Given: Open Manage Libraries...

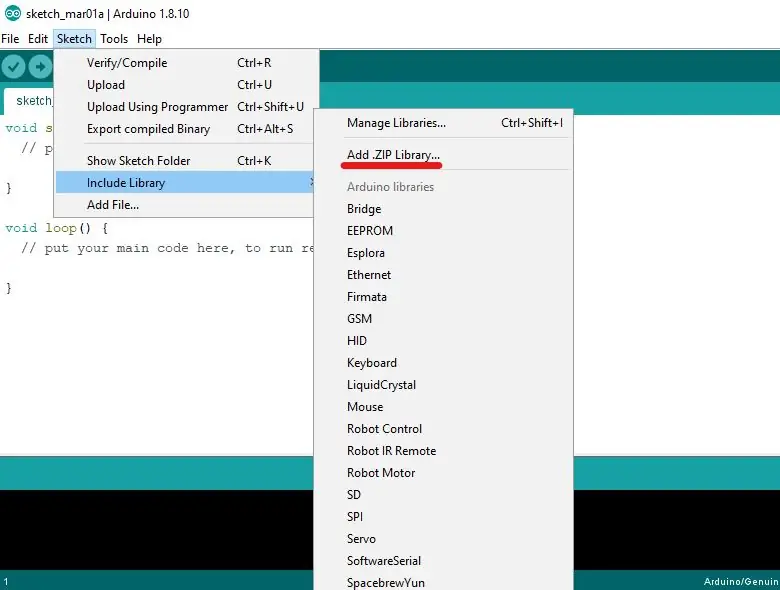Looking at the screenshot, I should tap(444, 123).
